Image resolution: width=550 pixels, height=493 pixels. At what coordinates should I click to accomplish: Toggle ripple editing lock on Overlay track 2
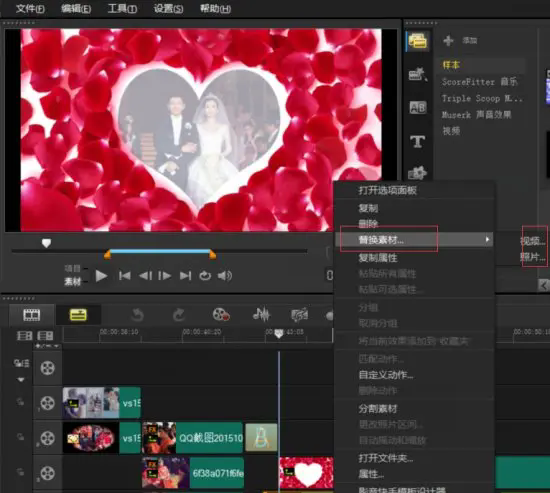21,437
